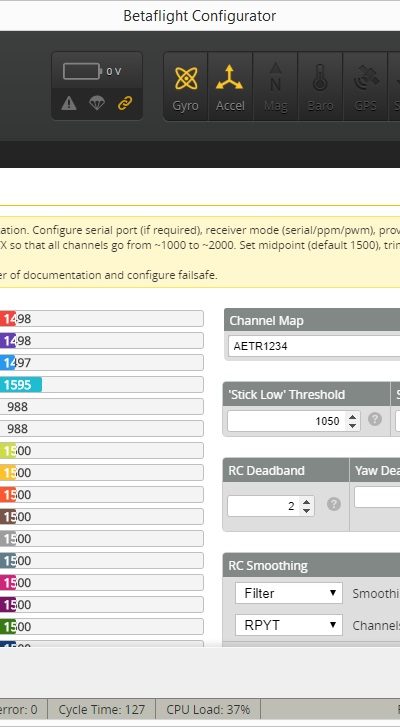
Task: Click help icon beside RC Deadband
Action: click(x=334, y=504)
